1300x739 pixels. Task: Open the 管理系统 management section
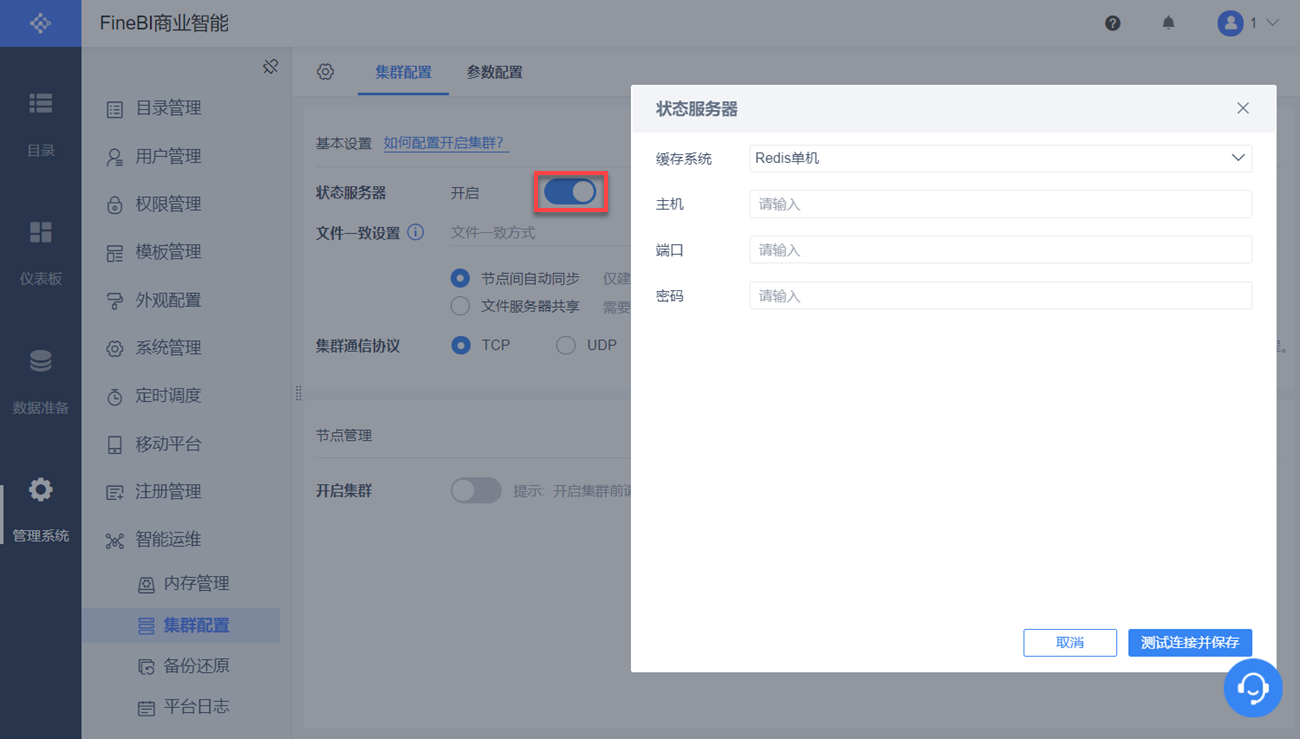(40, 510)
